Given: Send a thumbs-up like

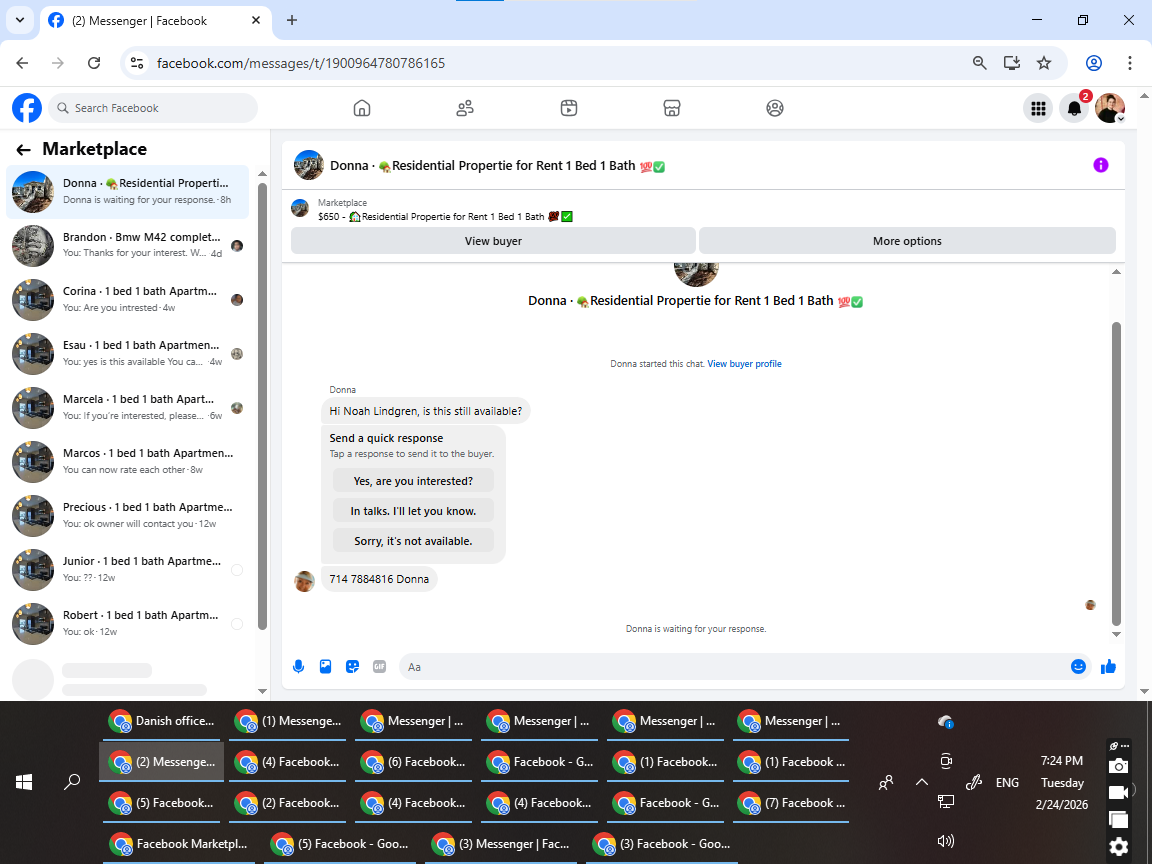Looking at the screenshot, I should pos(1109,666).
